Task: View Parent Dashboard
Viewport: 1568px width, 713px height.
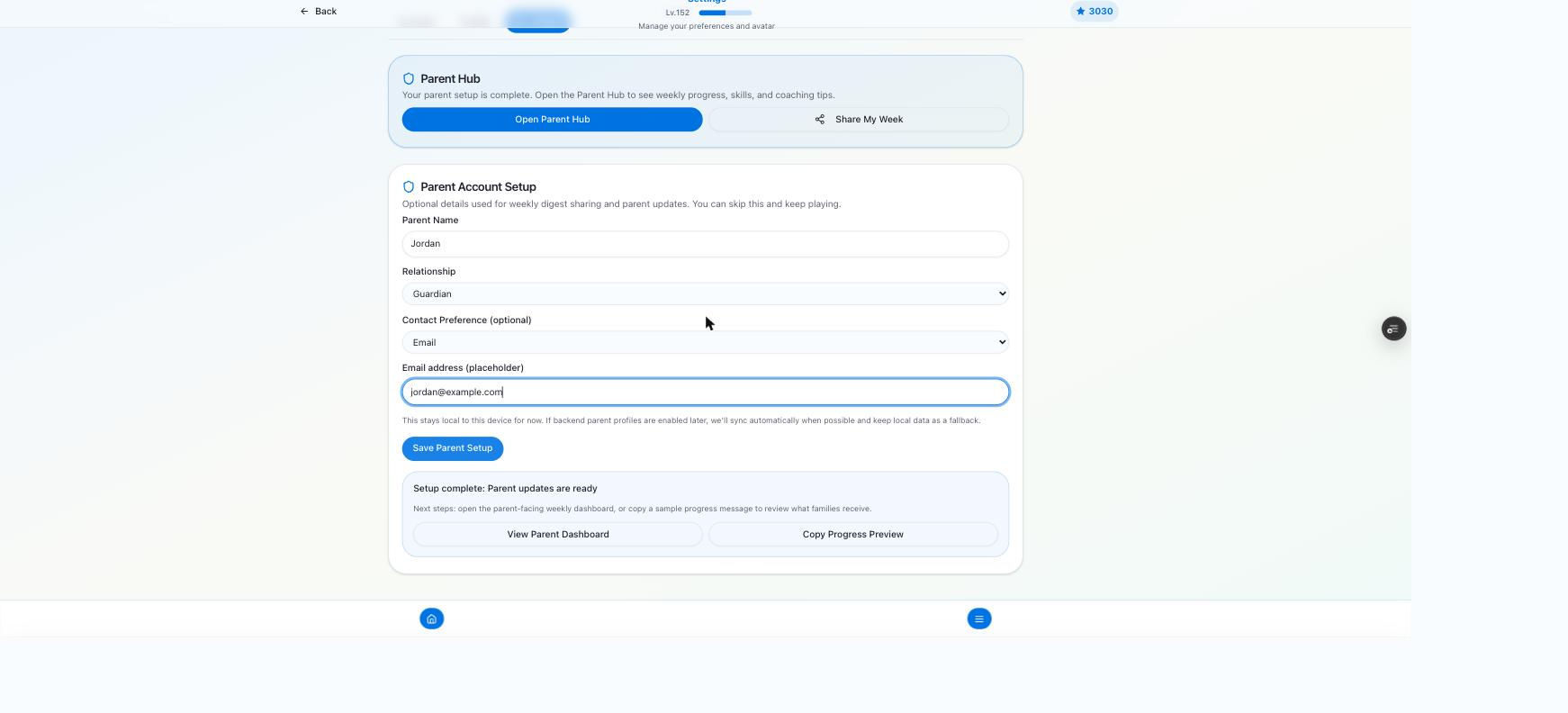Action: click(558, 535)
